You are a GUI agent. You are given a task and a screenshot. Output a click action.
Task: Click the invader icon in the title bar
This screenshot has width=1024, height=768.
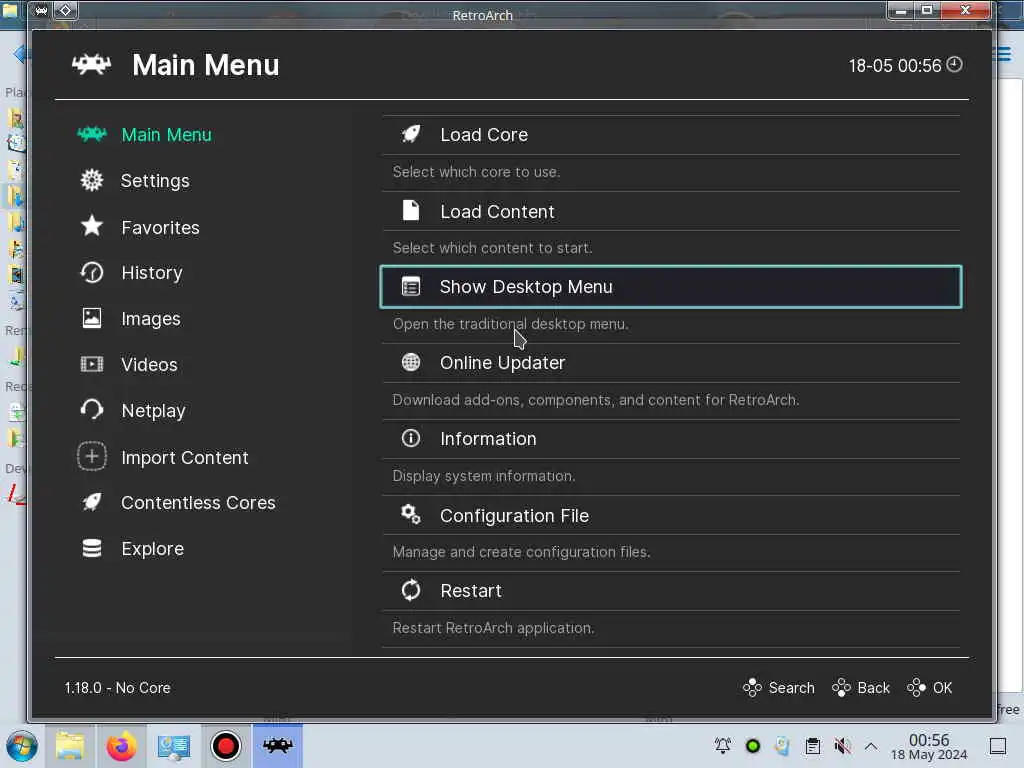point(41,10)
